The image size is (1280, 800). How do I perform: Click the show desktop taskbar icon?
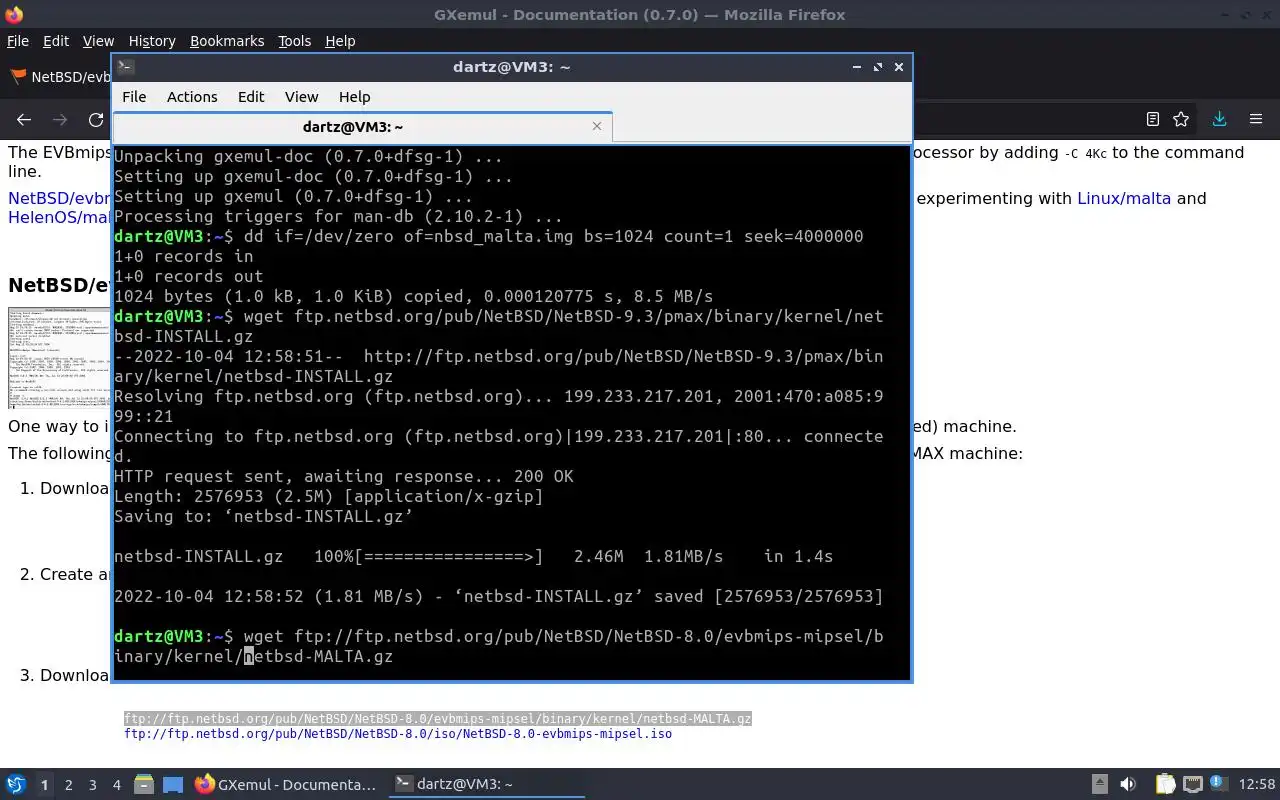(173, 784)
